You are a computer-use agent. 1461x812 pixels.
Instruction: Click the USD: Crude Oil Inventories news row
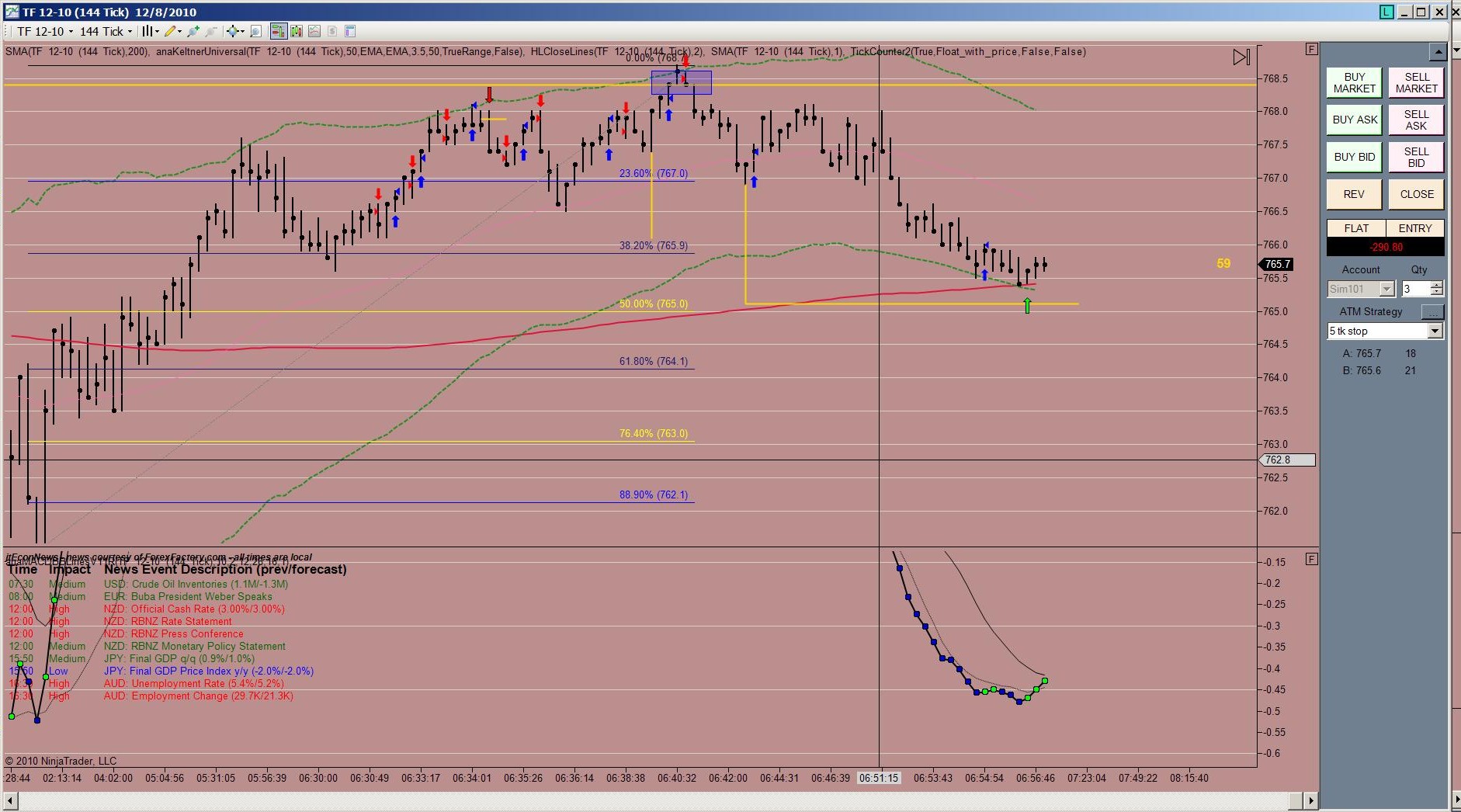point(148,584)
